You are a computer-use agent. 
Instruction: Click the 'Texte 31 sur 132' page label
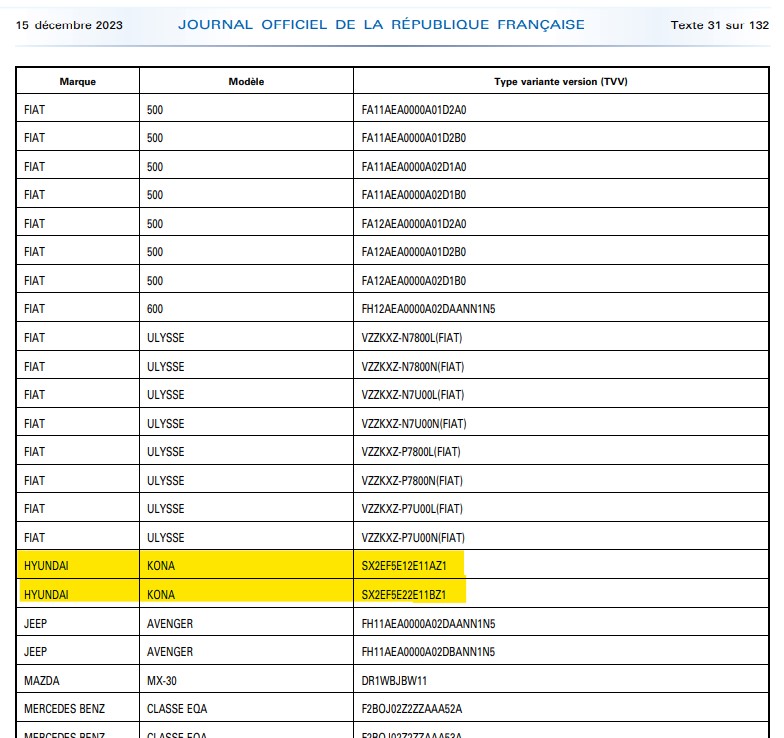coord(719,25)
